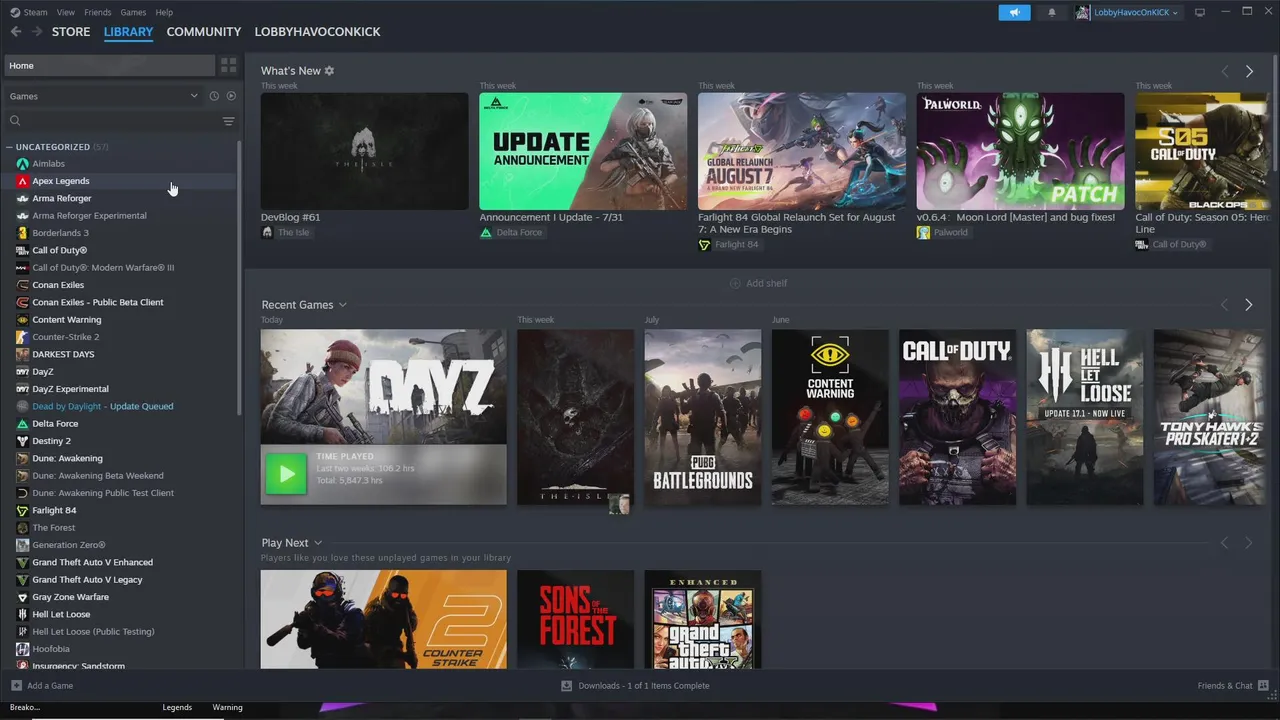Viewport: 1280px width, 720px height.
Task: Open Downloads 1 of 1 Items Complete
Action: pos(635,686)
